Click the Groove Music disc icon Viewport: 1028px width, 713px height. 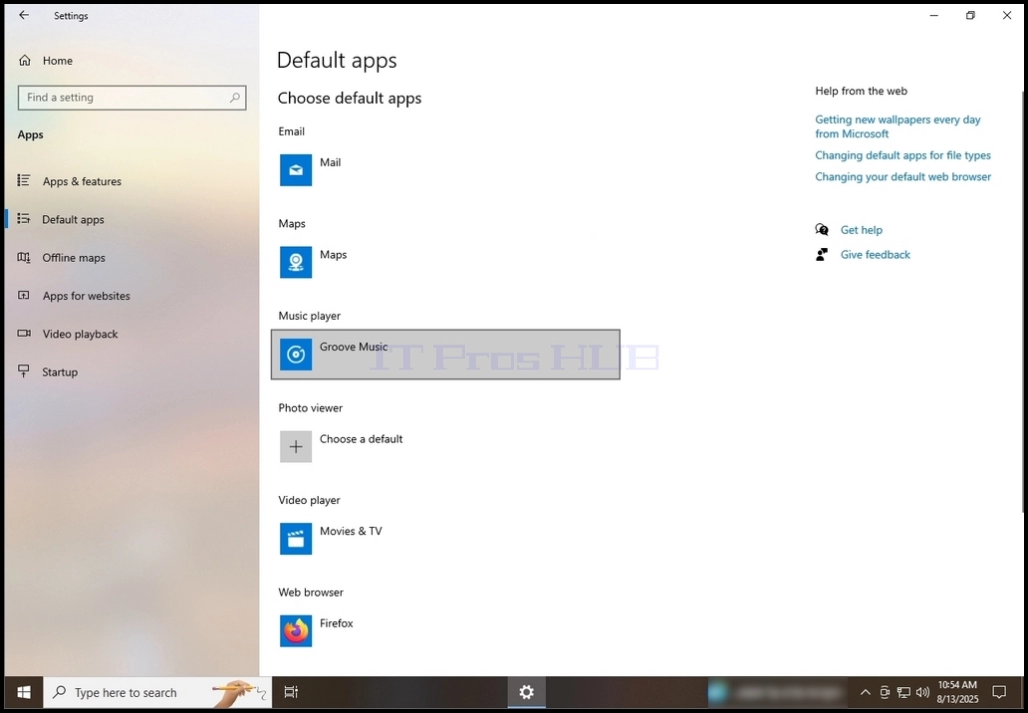tap(296, 355)
